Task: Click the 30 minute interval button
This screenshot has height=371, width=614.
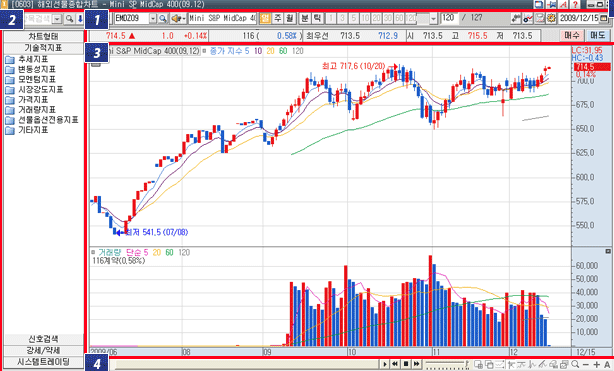Action: [x=388, y=18]
